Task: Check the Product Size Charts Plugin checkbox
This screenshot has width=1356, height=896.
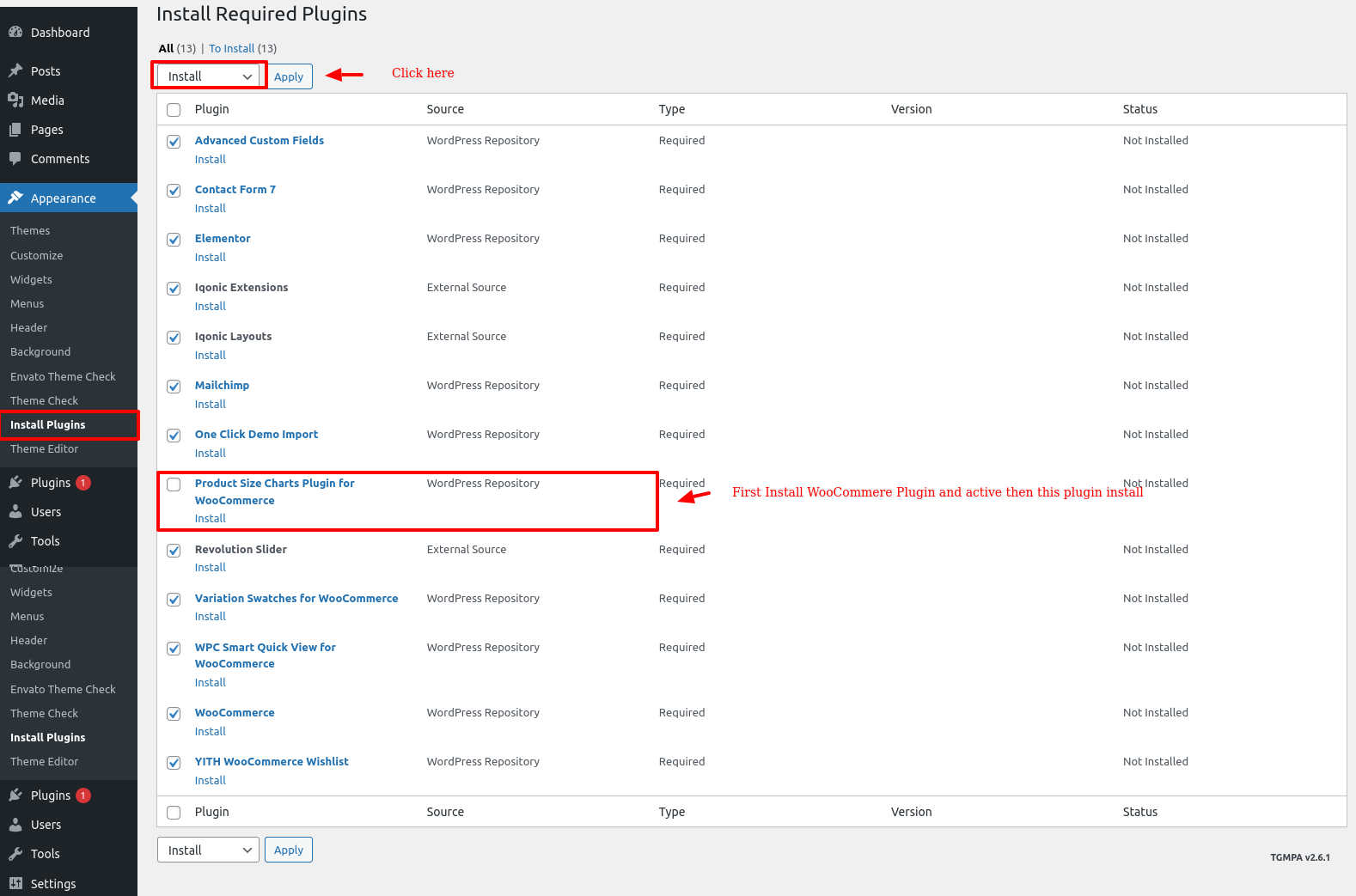Action: [174, 485]
